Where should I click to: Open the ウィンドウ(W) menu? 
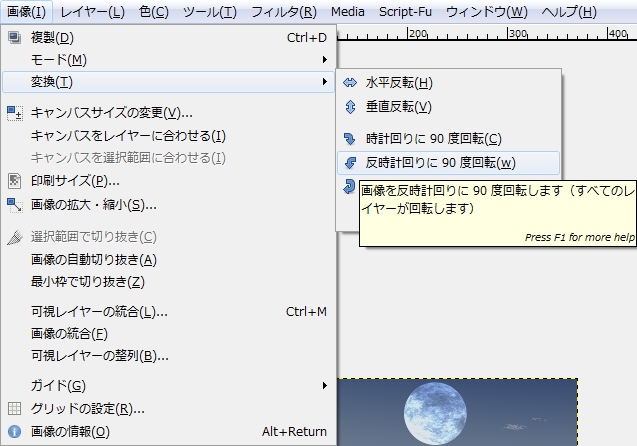coord(487,12)
